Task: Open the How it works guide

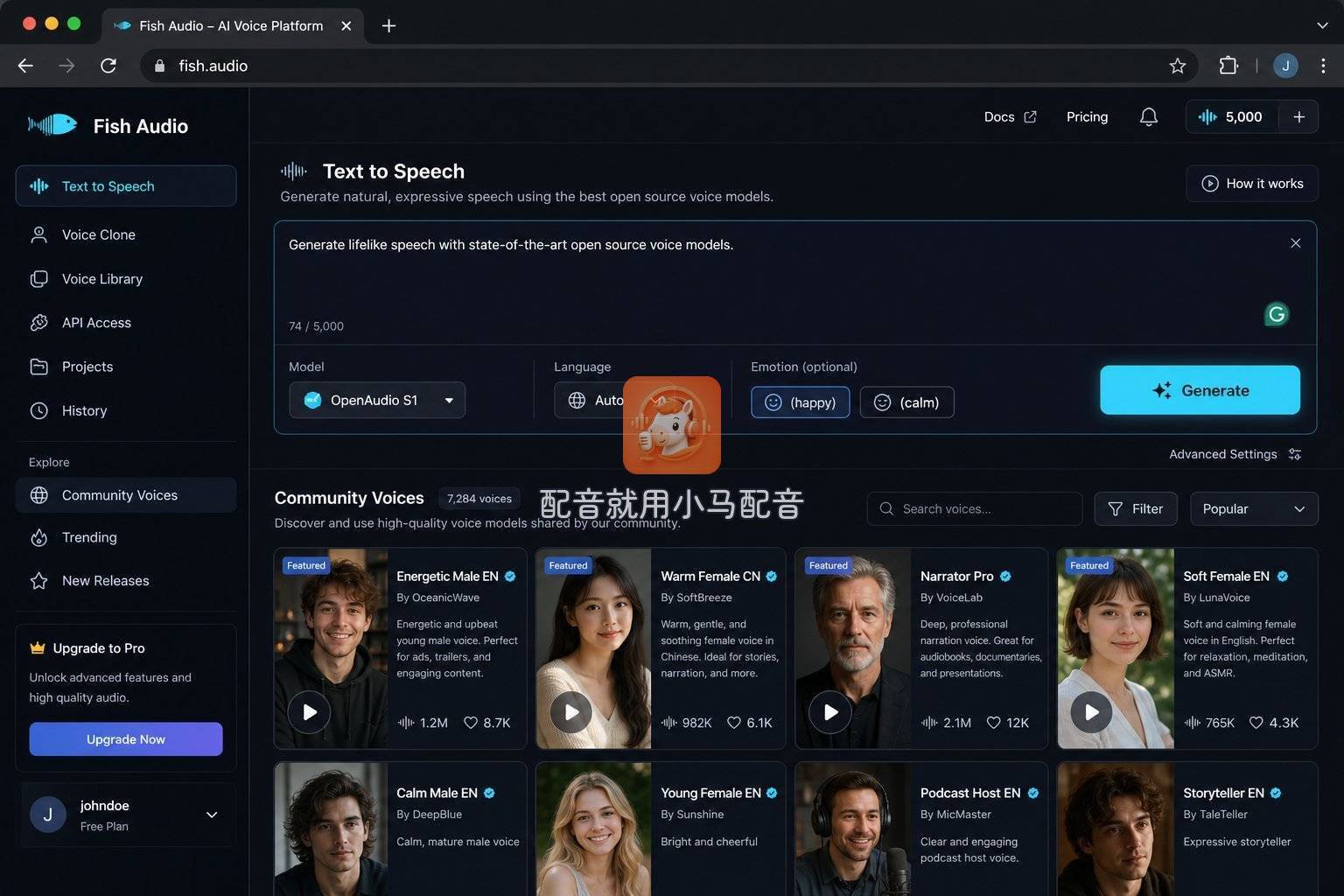Action: 1252,184
